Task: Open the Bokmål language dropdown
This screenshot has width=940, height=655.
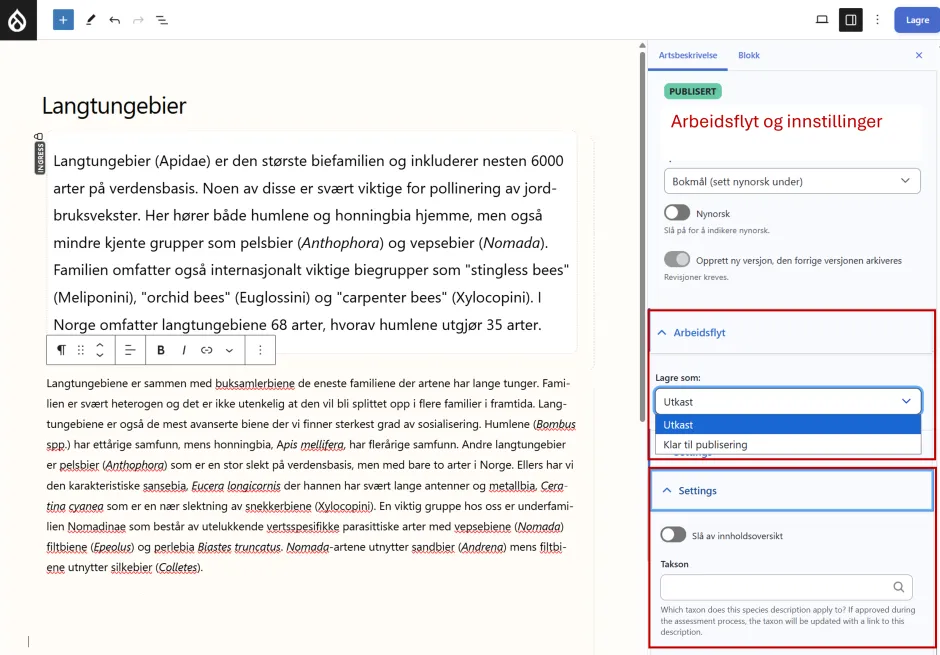Action: coord(791,181)
